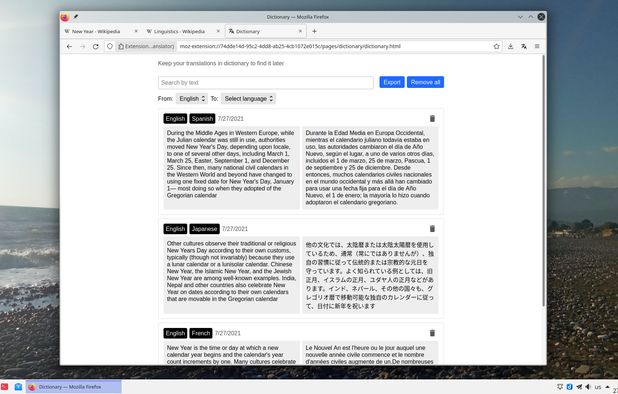Close the Linguistics Wikipedia tab

218,31
